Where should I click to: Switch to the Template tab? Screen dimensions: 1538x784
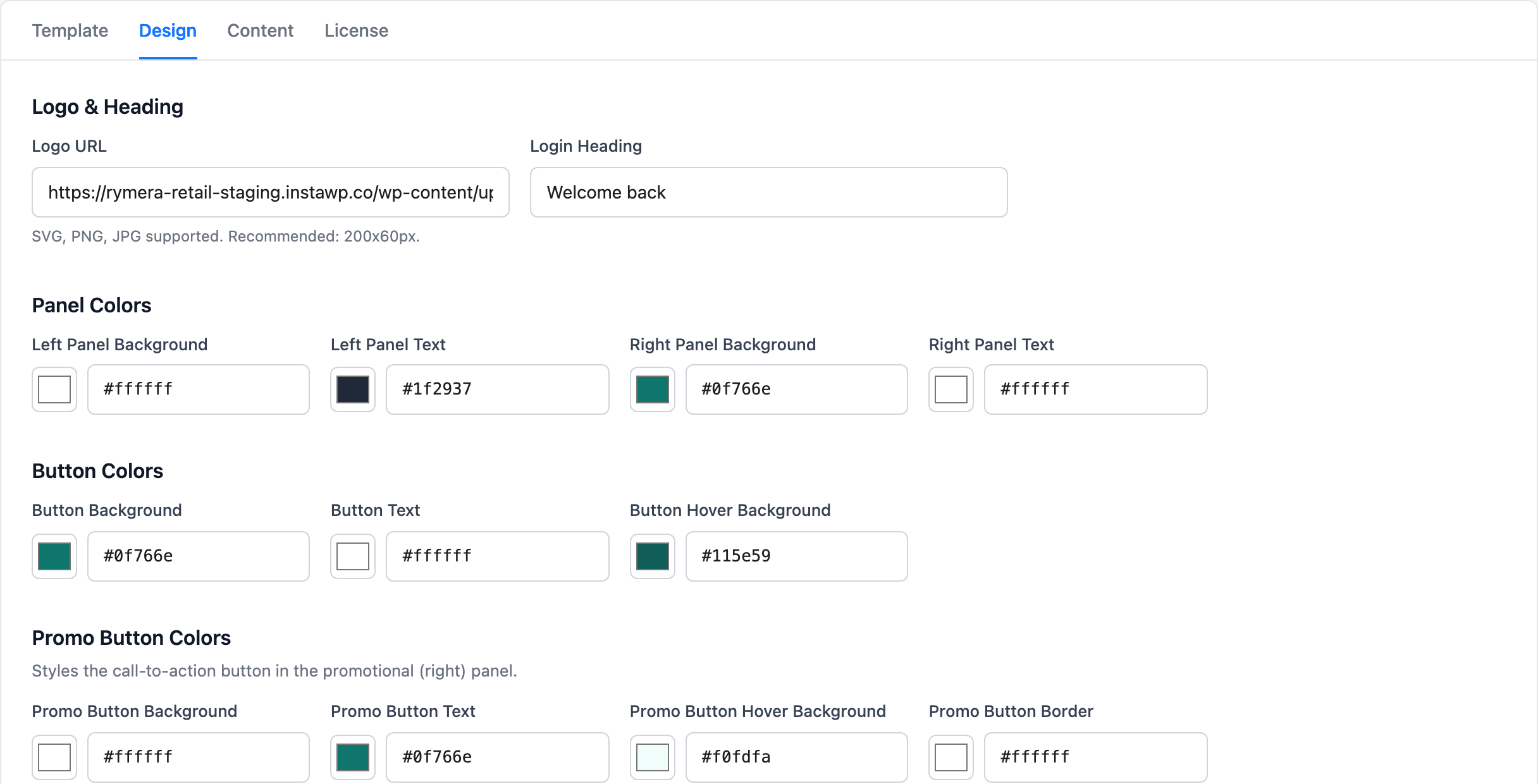point(70,30)
